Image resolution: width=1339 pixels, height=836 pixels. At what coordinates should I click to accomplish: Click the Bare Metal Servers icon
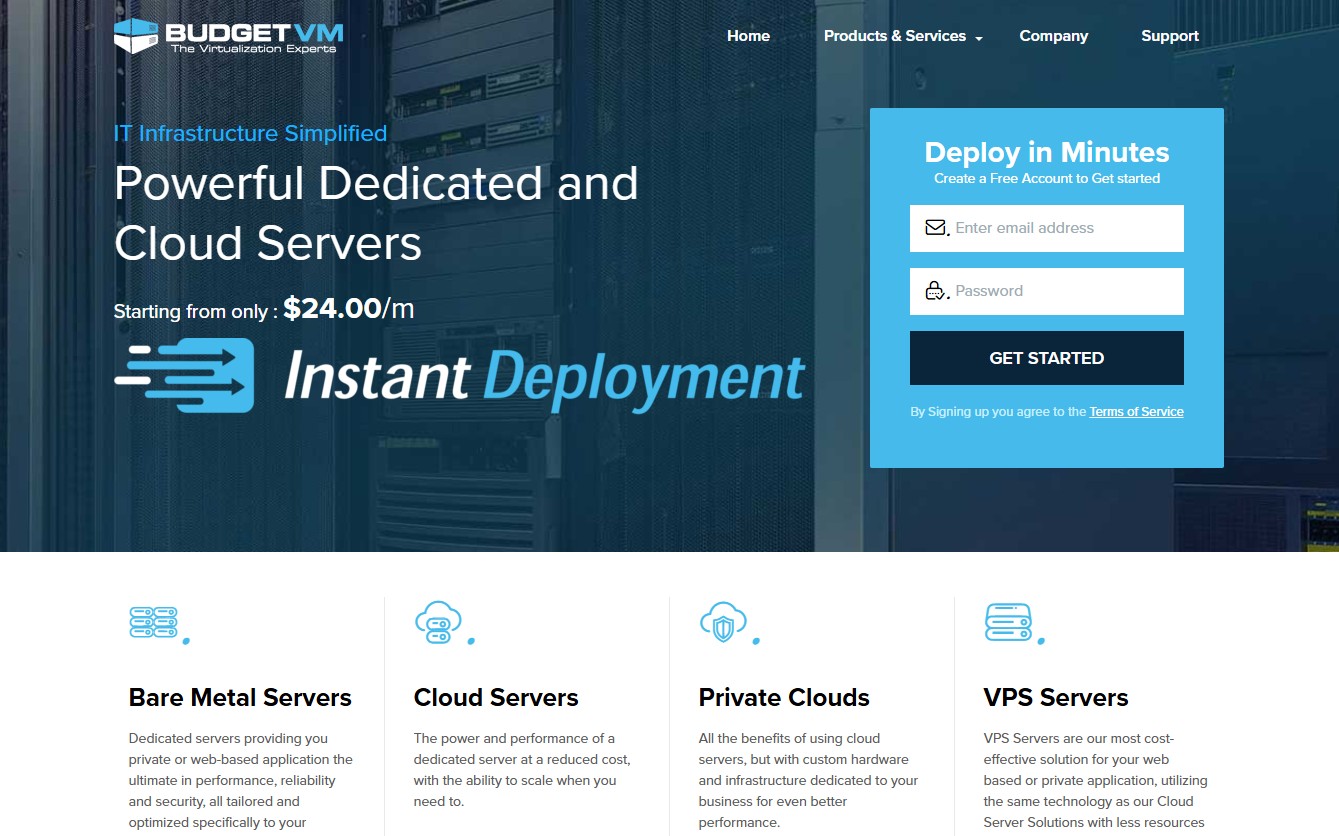(x=153, y=621)
